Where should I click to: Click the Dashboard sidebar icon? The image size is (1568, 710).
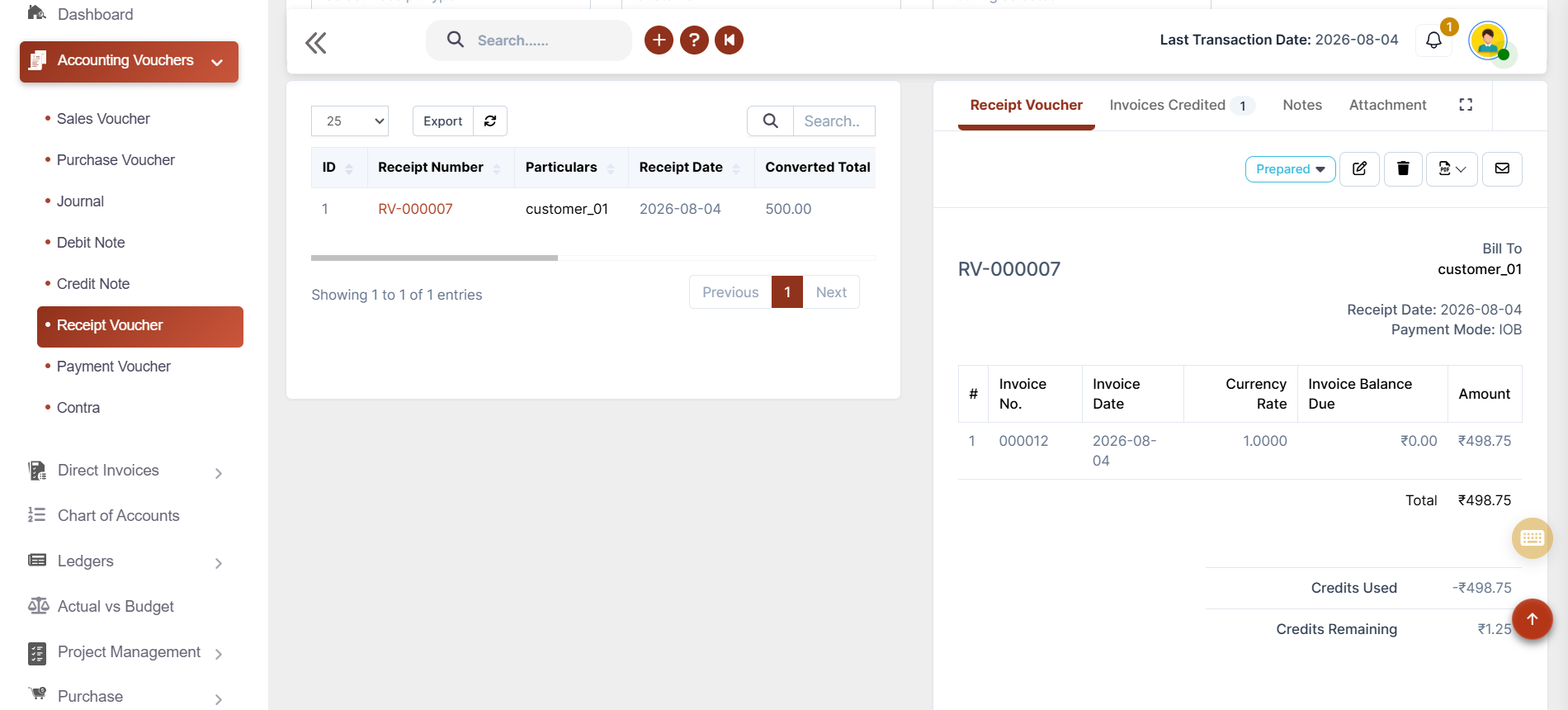point(37,13)
